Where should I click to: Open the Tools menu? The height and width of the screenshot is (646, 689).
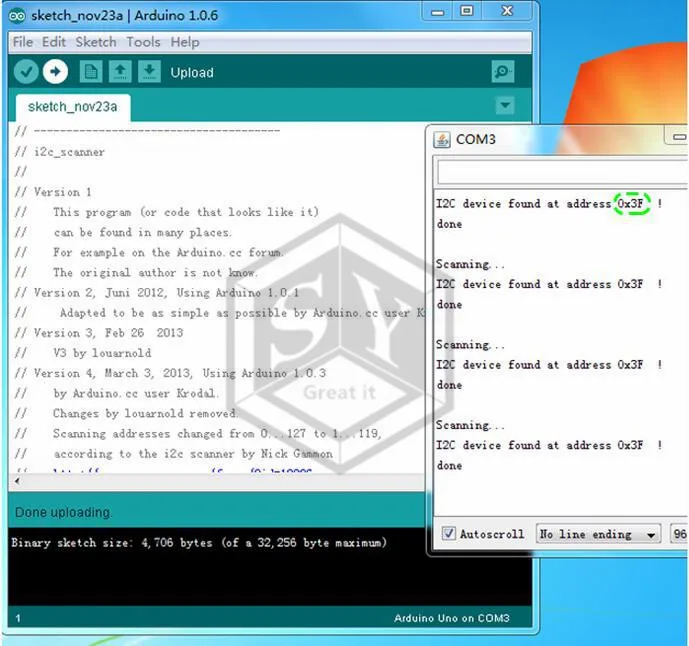tap(143, 42)
